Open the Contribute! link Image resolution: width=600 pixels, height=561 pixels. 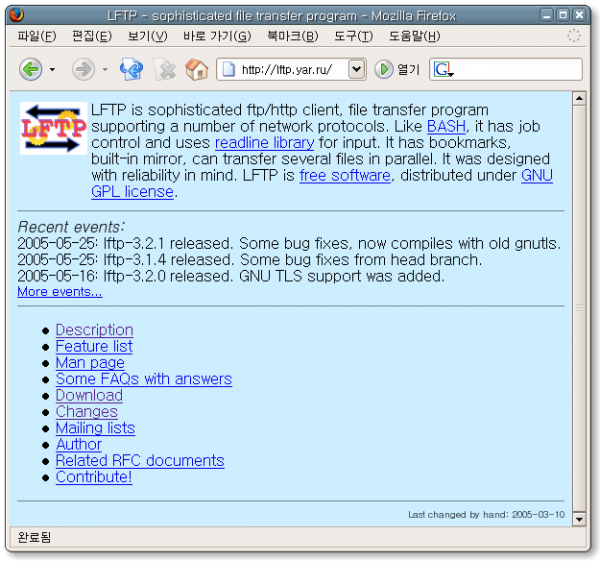94,477
